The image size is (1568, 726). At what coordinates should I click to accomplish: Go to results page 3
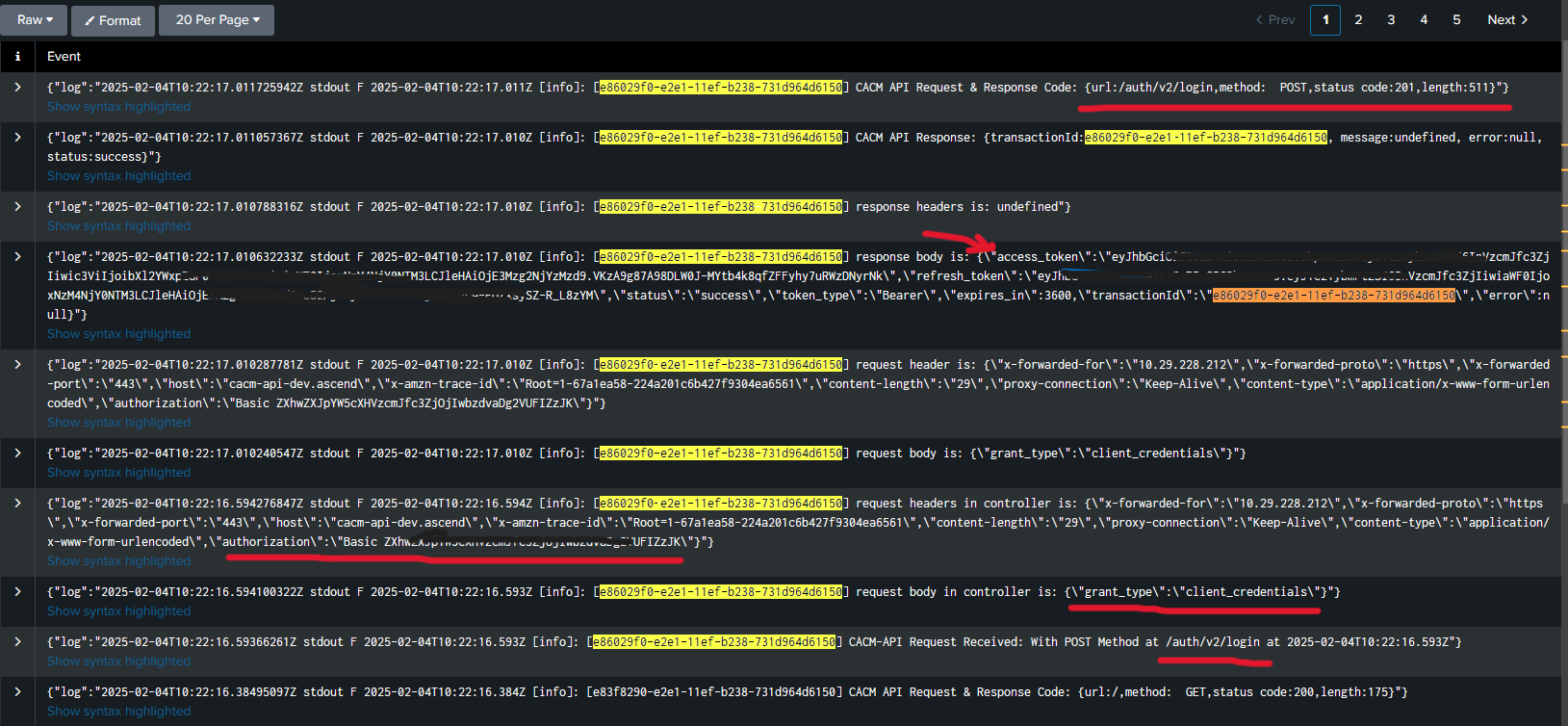click(x=1391, y=20)
